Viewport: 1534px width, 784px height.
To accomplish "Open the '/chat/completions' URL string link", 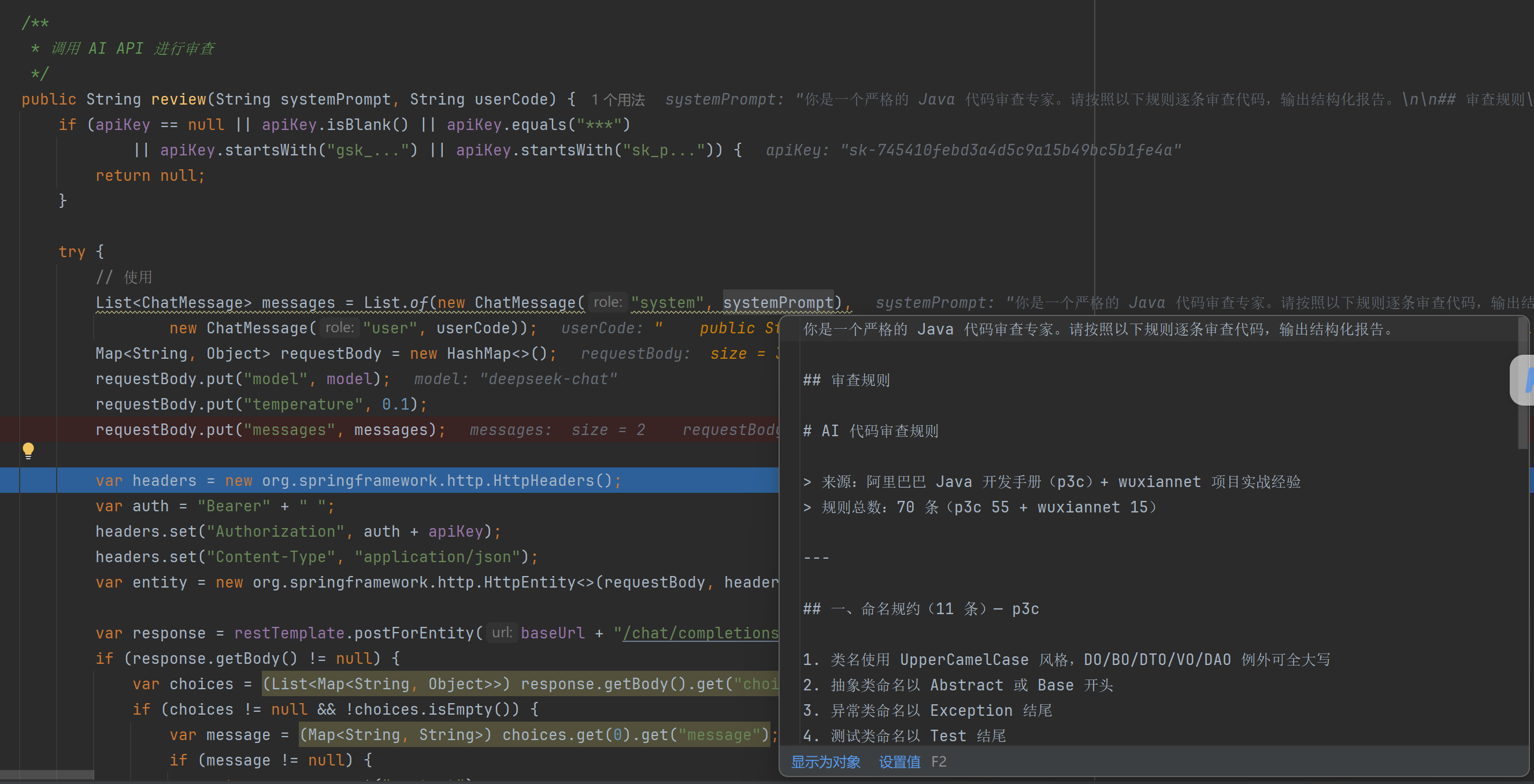I will [x=701, y=633].
